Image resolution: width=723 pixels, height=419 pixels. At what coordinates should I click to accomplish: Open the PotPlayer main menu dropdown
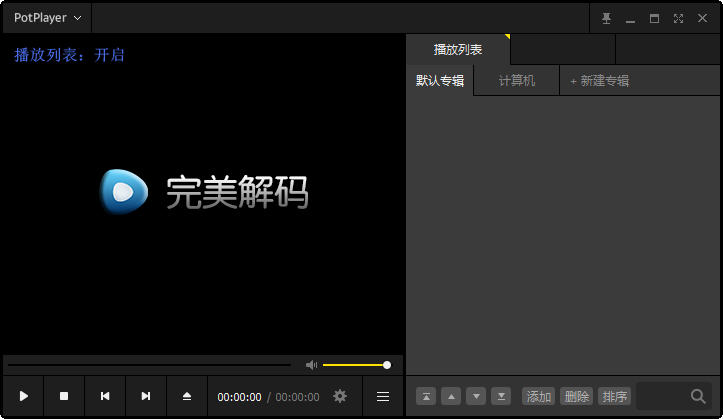pos(47,18)
